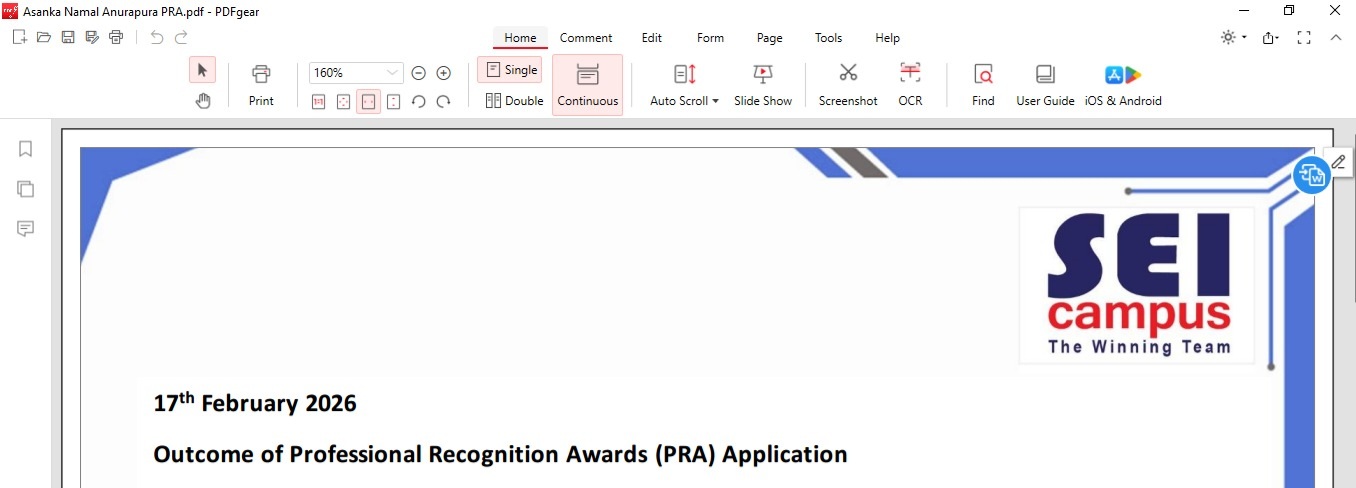
Task: Click the PDF to Word convert bubble
Action: point(1311,175)
